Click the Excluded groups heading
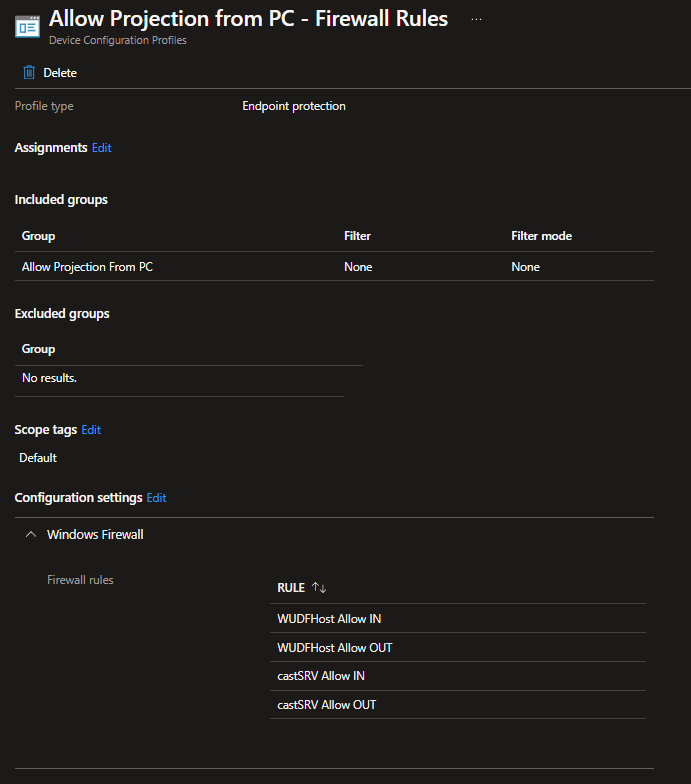 (x=62, y=314)
